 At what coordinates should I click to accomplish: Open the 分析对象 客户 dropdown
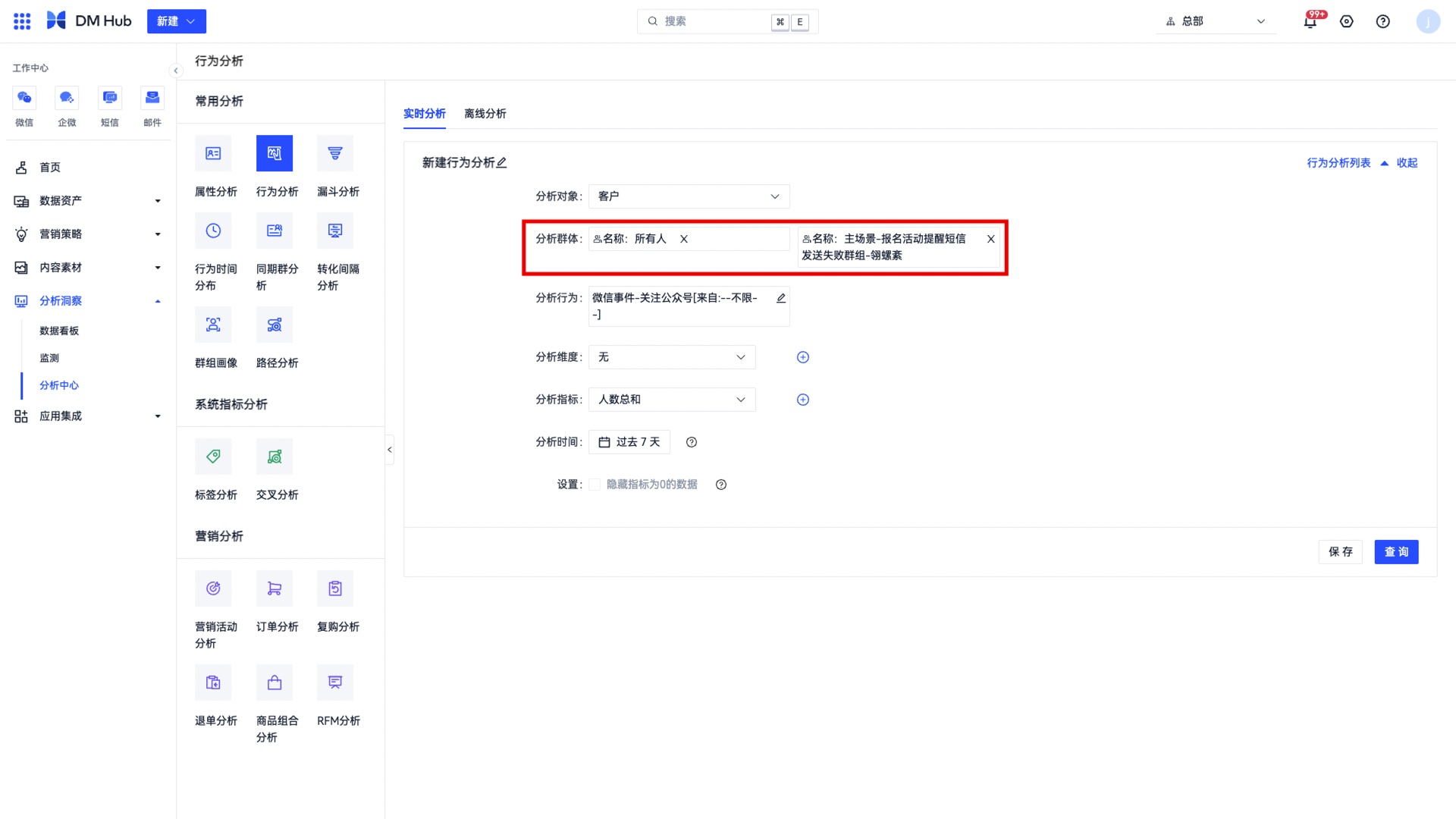pos(689,196)
